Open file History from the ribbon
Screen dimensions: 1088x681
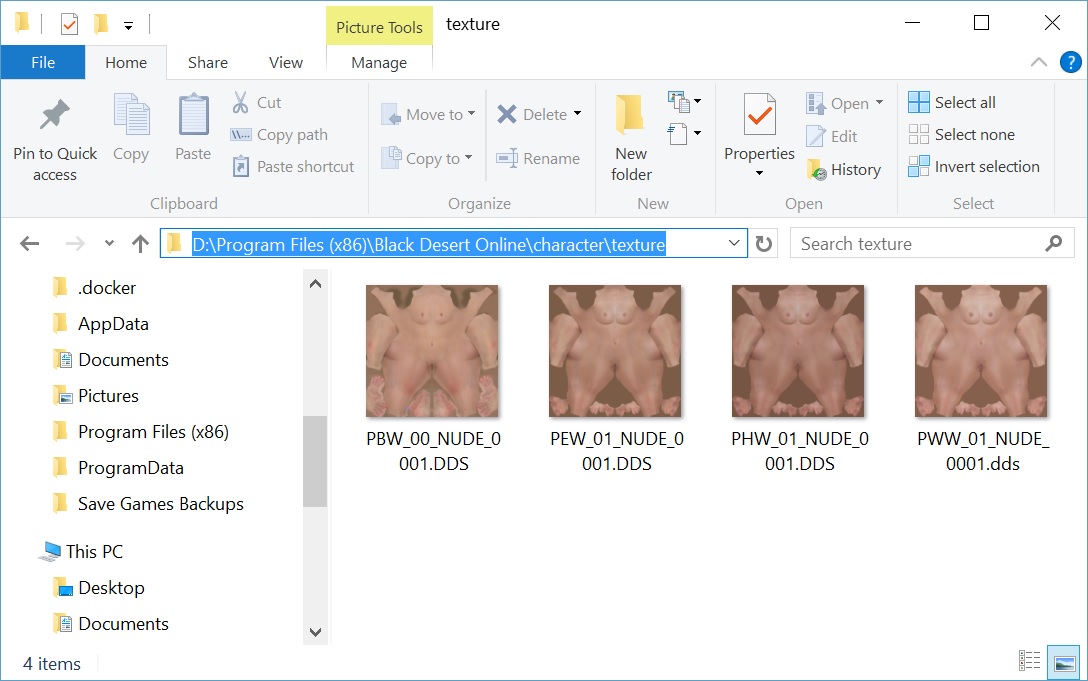[x=845, y=169]
